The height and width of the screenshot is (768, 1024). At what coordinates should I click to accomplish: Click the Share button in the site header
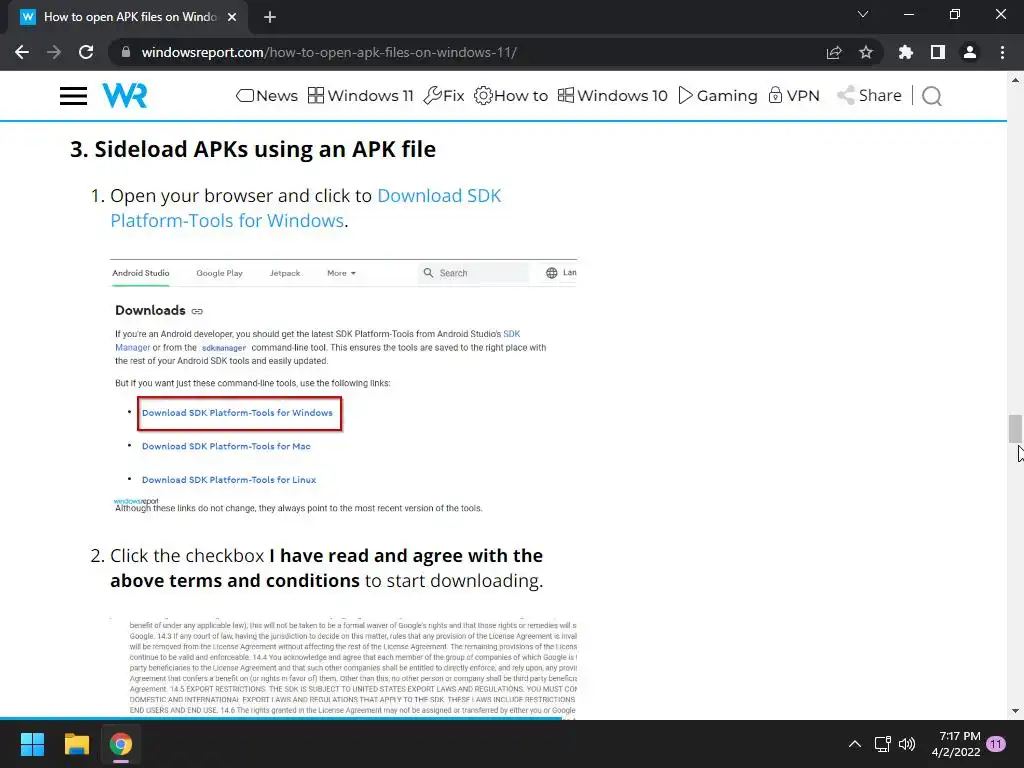869,96
